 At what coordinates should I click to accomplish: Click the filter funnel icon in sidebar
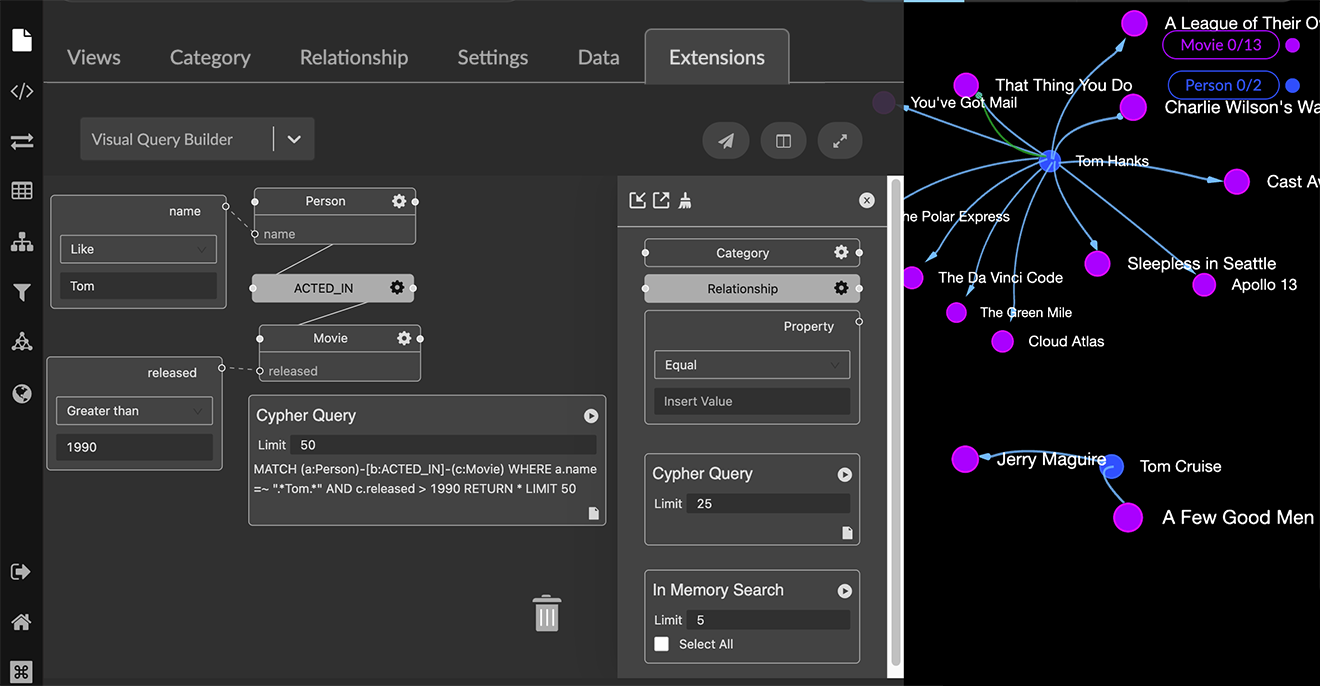click(22, 292)
